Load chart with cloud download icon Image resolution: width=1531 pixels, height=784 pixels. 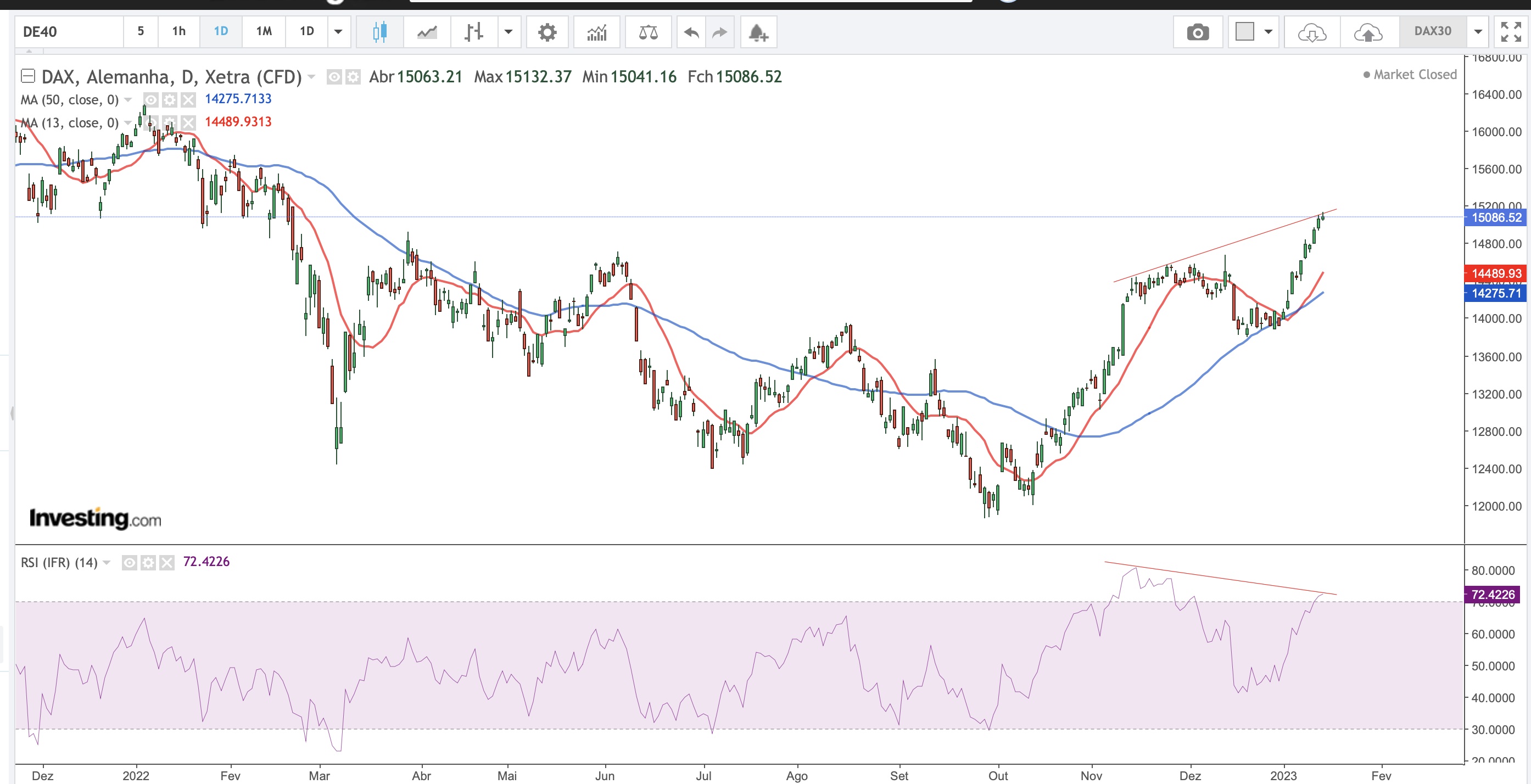tap(1312, 32)
